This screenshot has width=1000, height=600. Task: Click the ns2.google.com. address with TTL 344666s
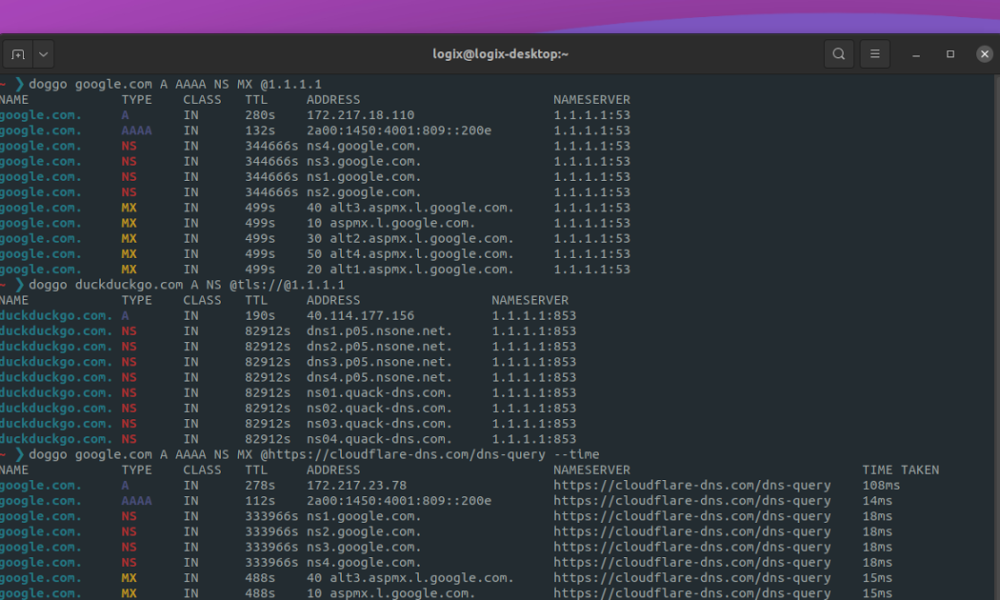tap(364, 192)
